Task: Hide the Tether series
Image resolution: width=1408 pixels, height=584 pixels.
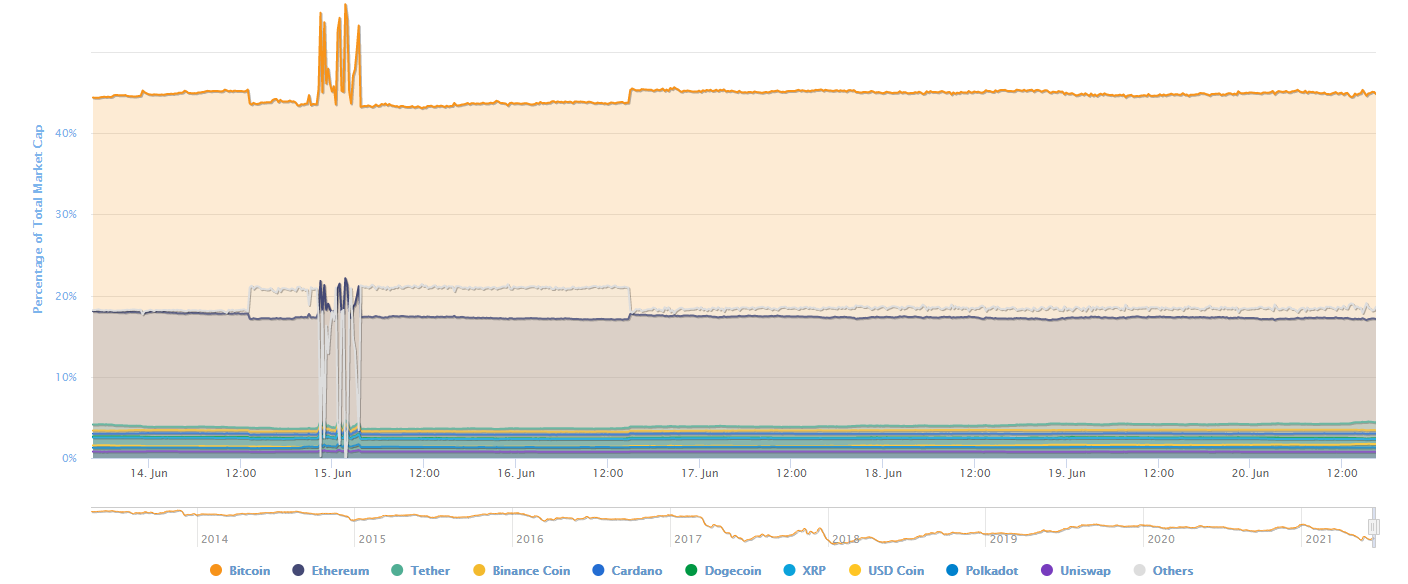Action: tap(420, 571)
